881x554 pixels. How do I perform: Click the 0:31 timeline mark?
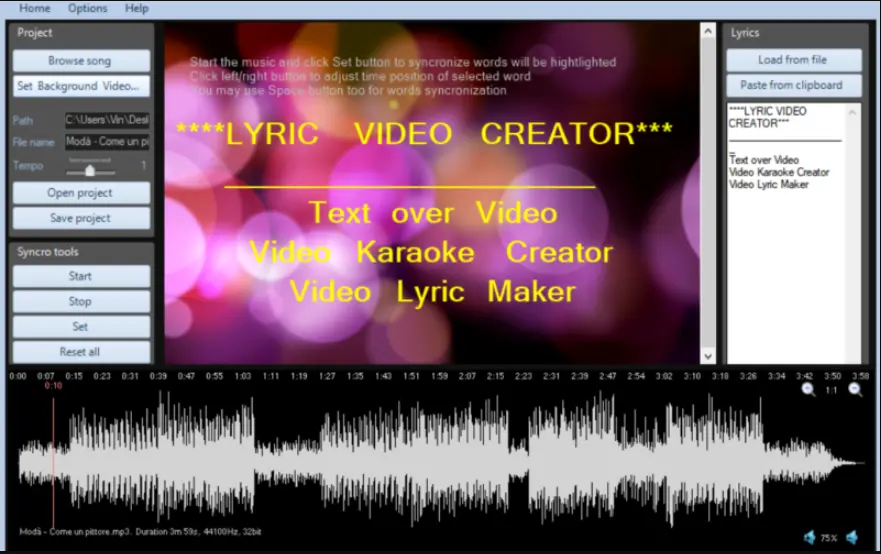130,376
